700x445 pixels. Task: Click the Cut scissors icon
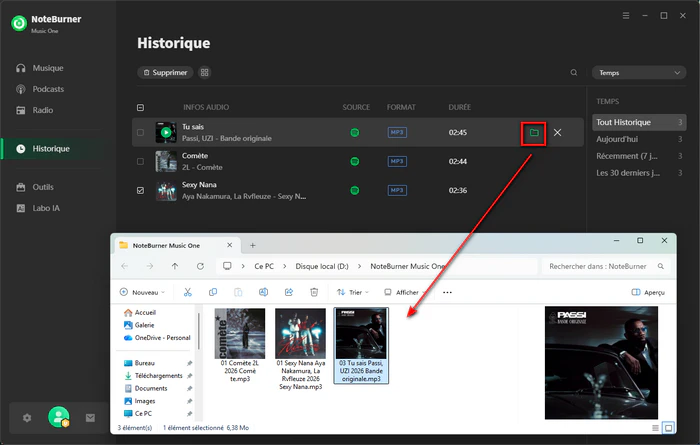pyautogui.click(x=188, y=292)
